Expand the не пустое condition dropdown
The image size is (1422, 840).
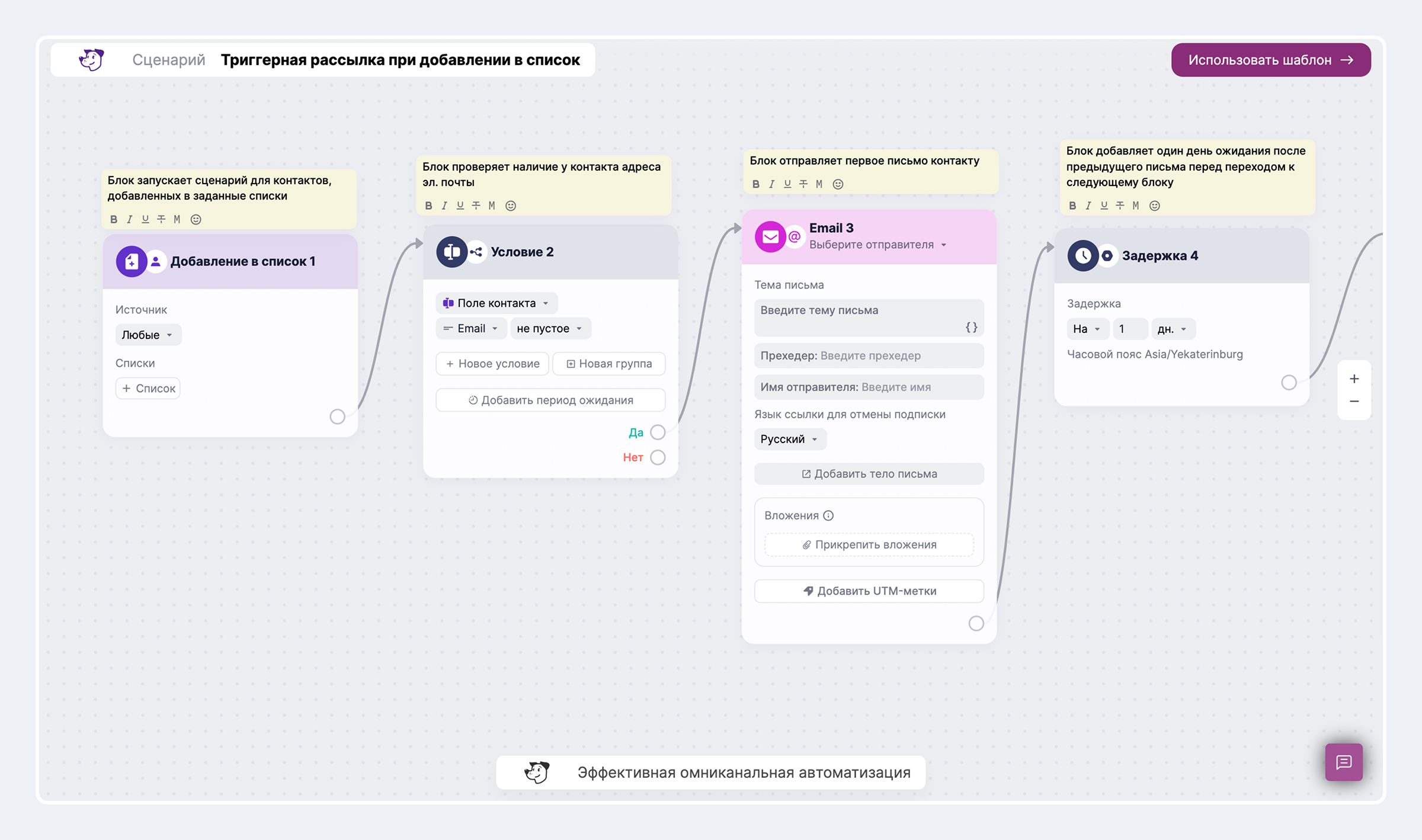[550, 328]
